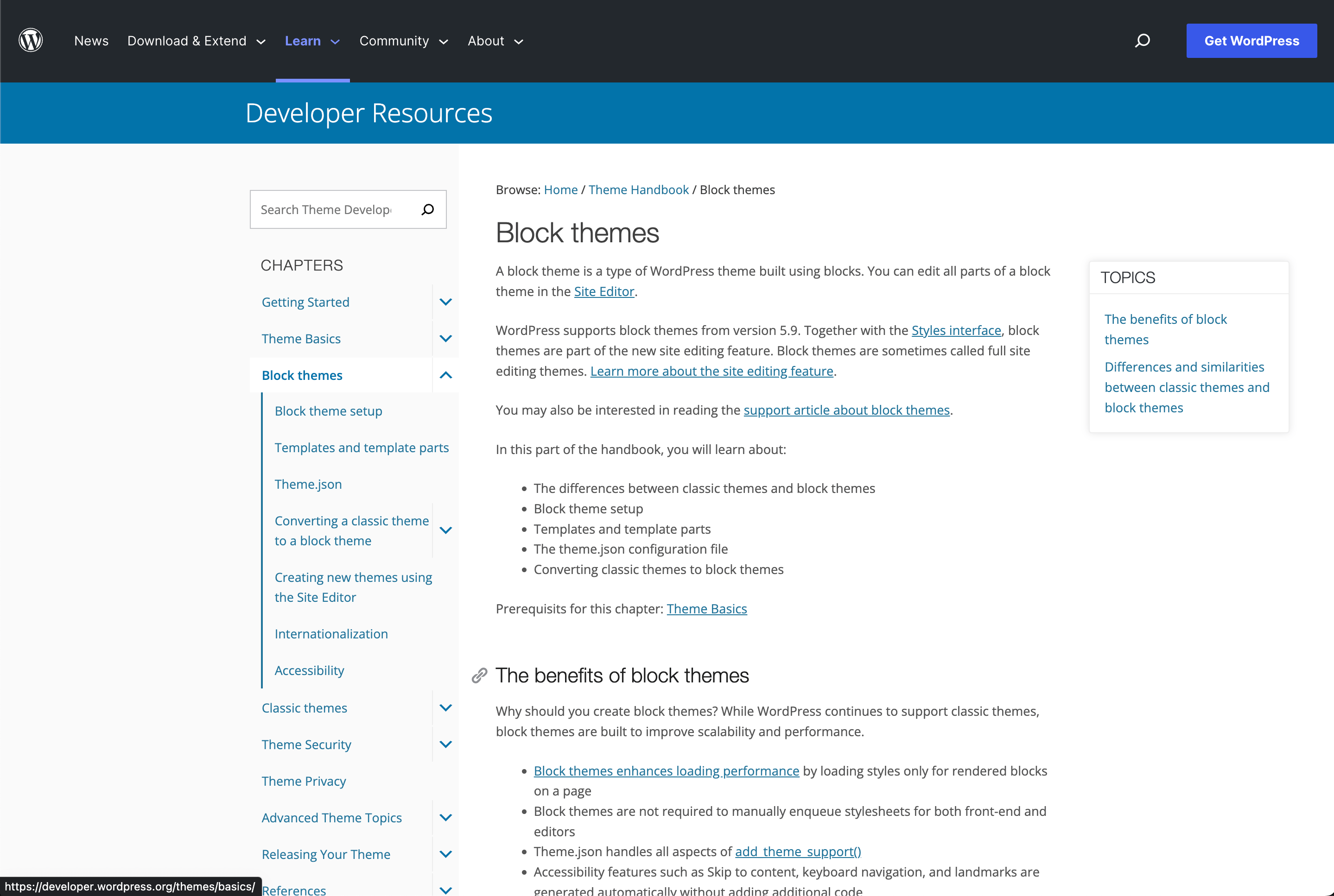Viewport: 1334px width, 896px height.
Task: Click the anchor link icon beside benefits heading
Action: point(480,675)
